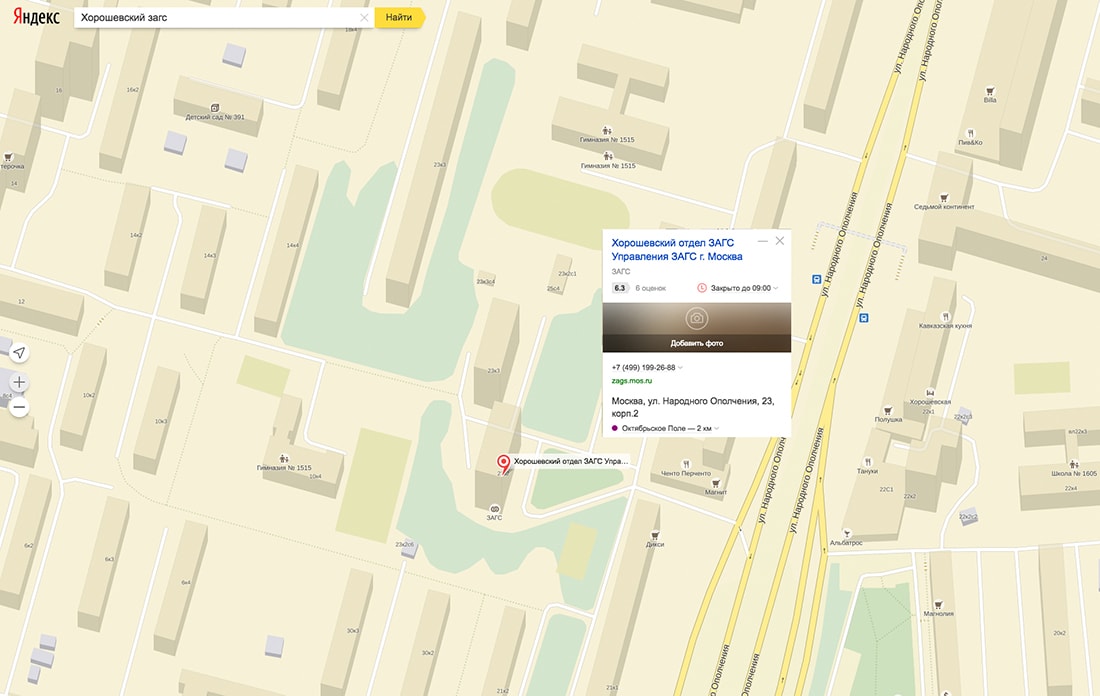This screenshot has height=696, width=1100.
Task: Click the ЗАГС category text in card
Action: click(621, 272)
